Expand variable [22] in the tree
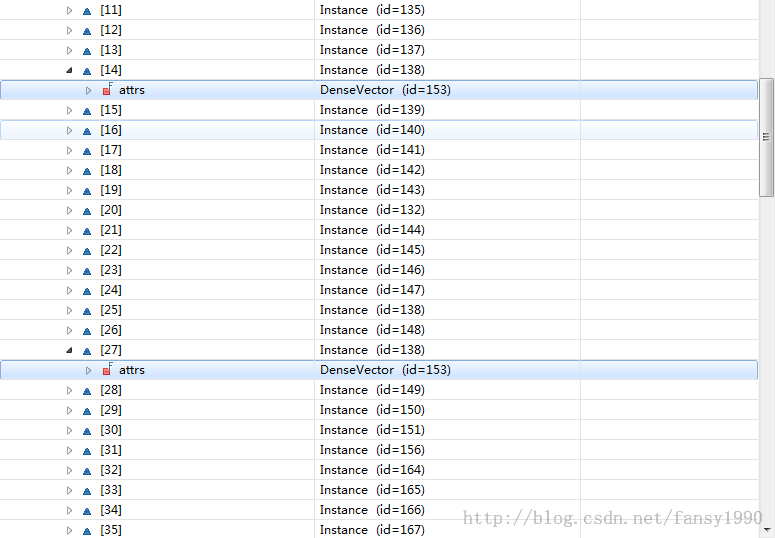Viewport: 775px width, 538px height. 69,250
